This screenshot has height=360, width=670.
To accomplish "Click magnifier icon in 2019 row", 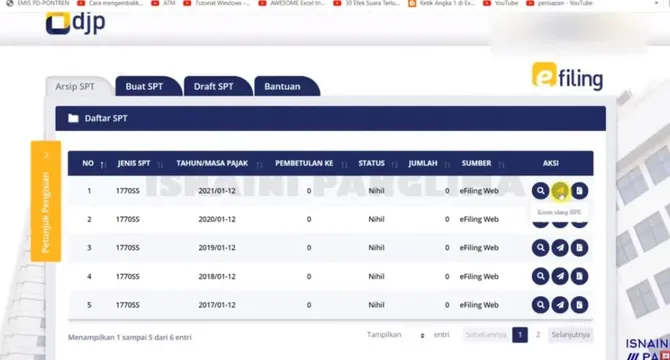I will pyautogui.click(x=540, y=248).
